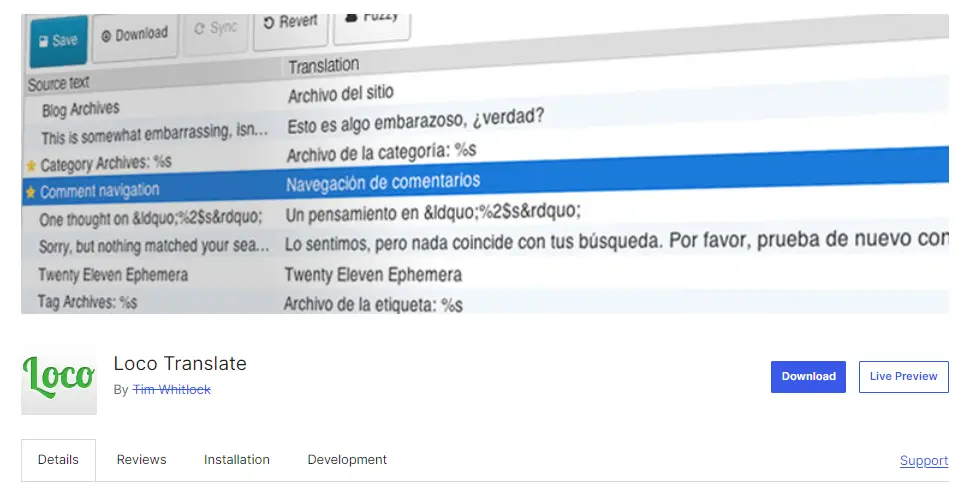Open the Support link

(924, 461)
